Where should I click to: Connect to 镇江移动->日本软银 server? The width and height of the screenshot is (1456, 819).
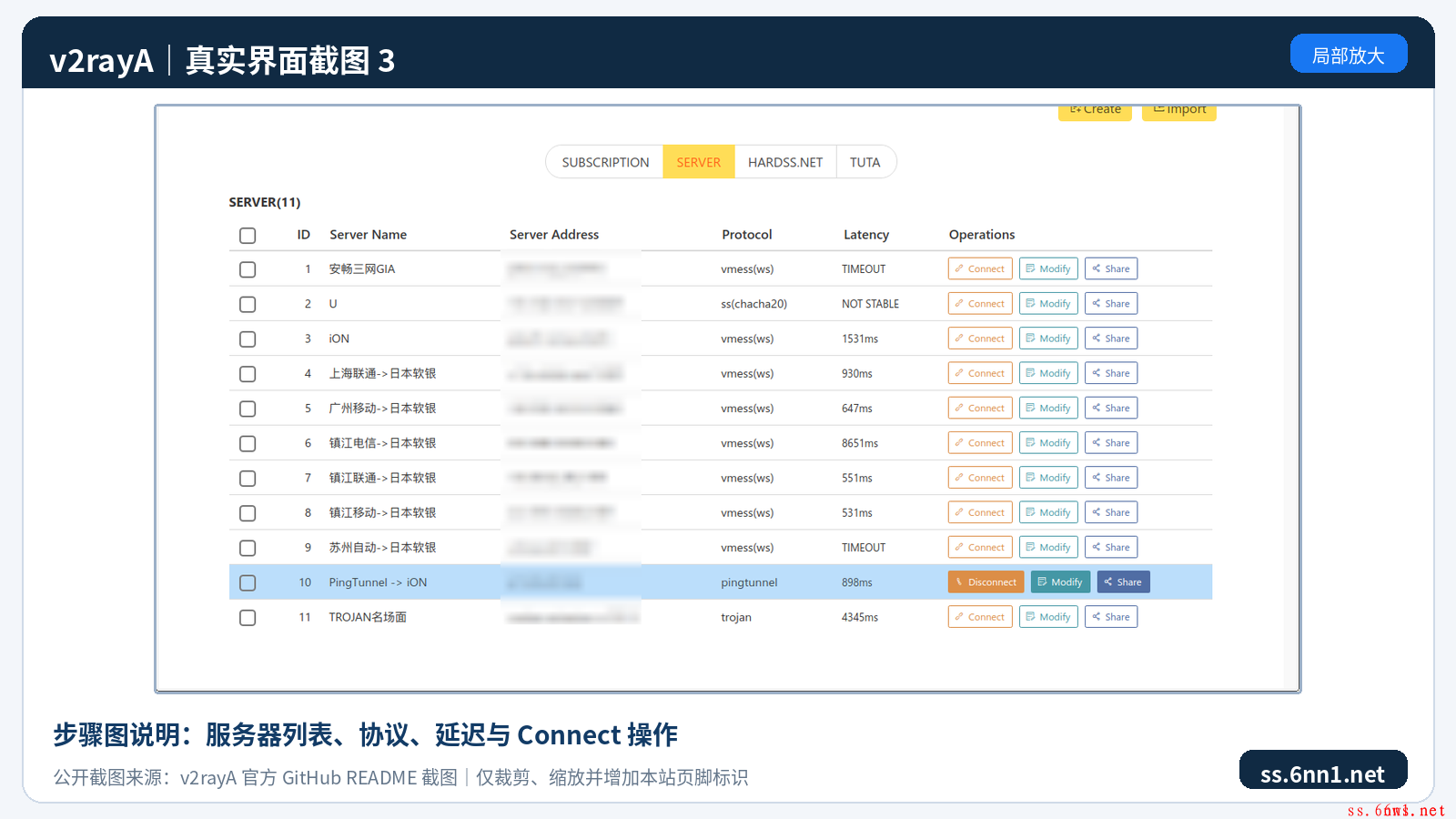[980, 512]
